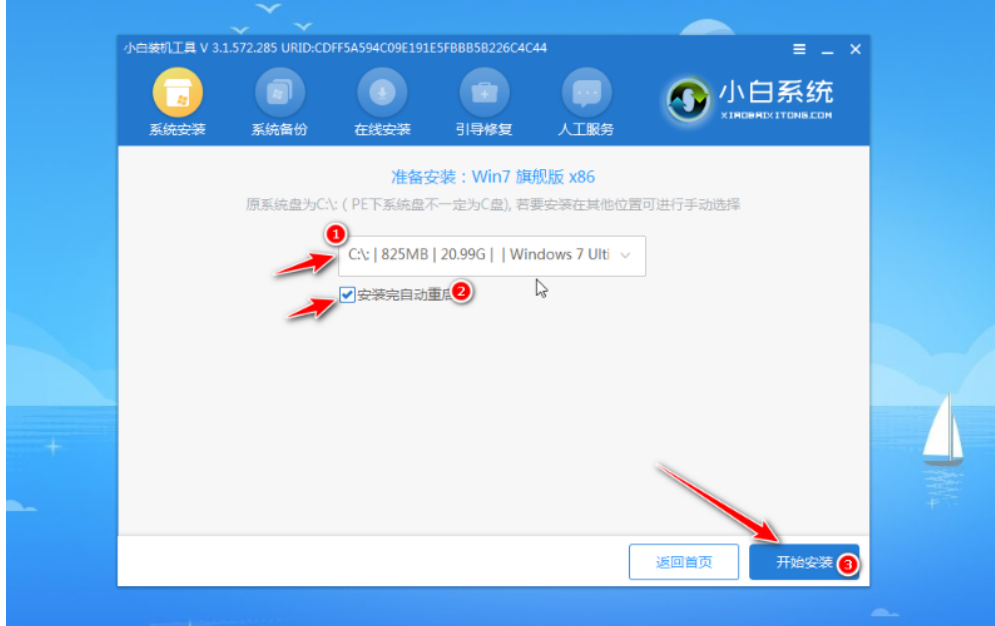Image resolution: width=995 pixels, height=626 pixels.
Task: Open the hamburger menu in title bar
Action: (800, 49)
